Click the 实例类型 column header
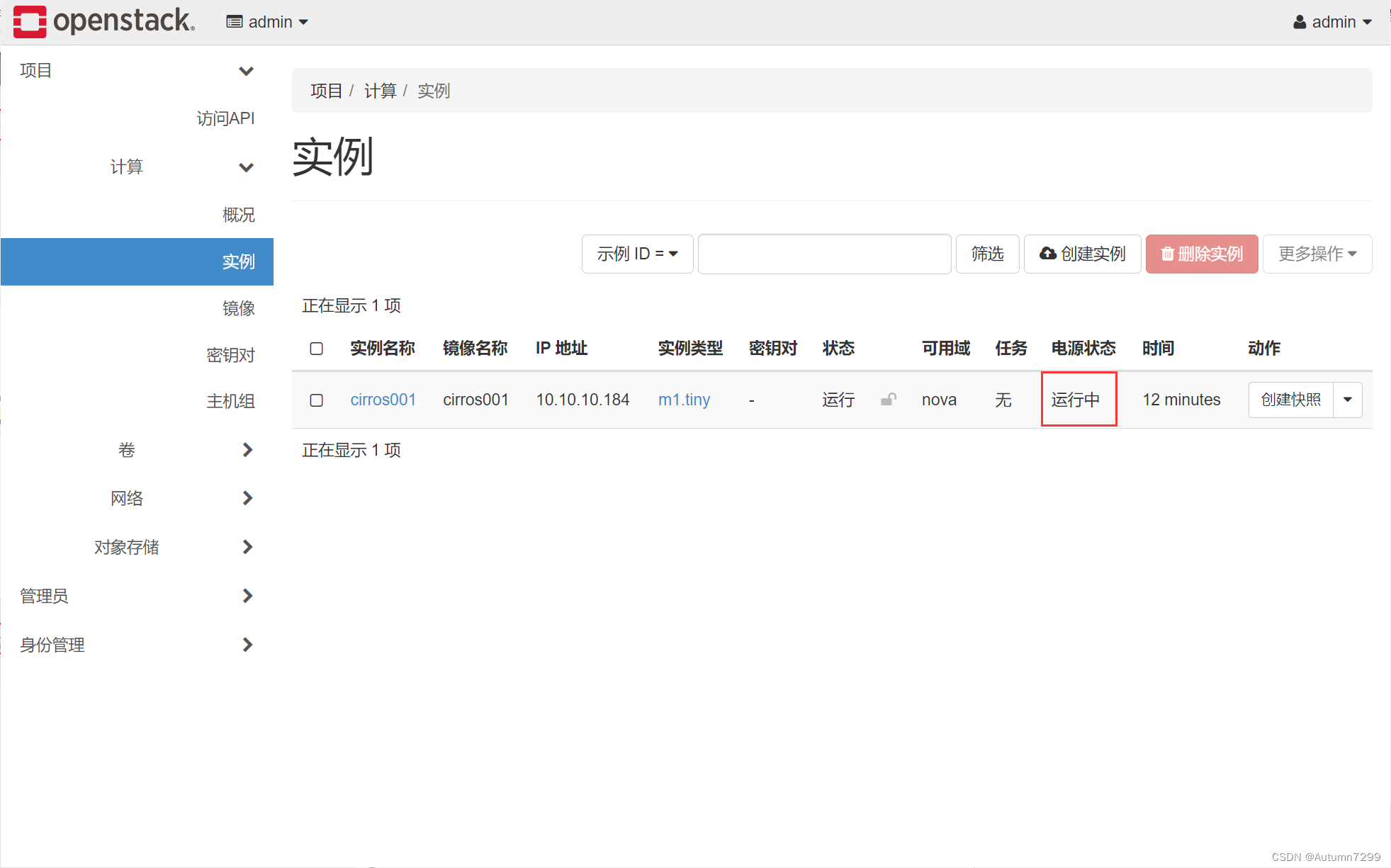 coord(690,348)
